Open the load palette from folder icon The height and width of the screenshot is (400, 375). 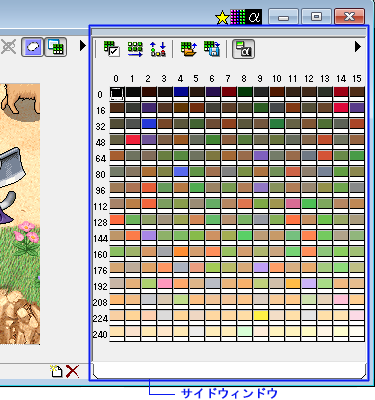pos(189,49)
